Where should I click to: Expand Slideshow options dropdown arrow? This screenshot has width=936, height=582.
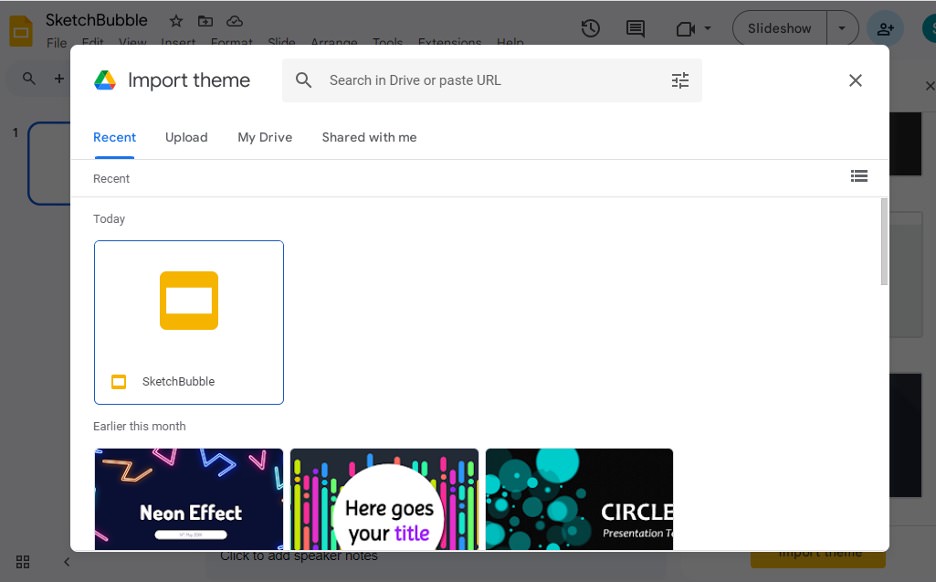[842, 28]
